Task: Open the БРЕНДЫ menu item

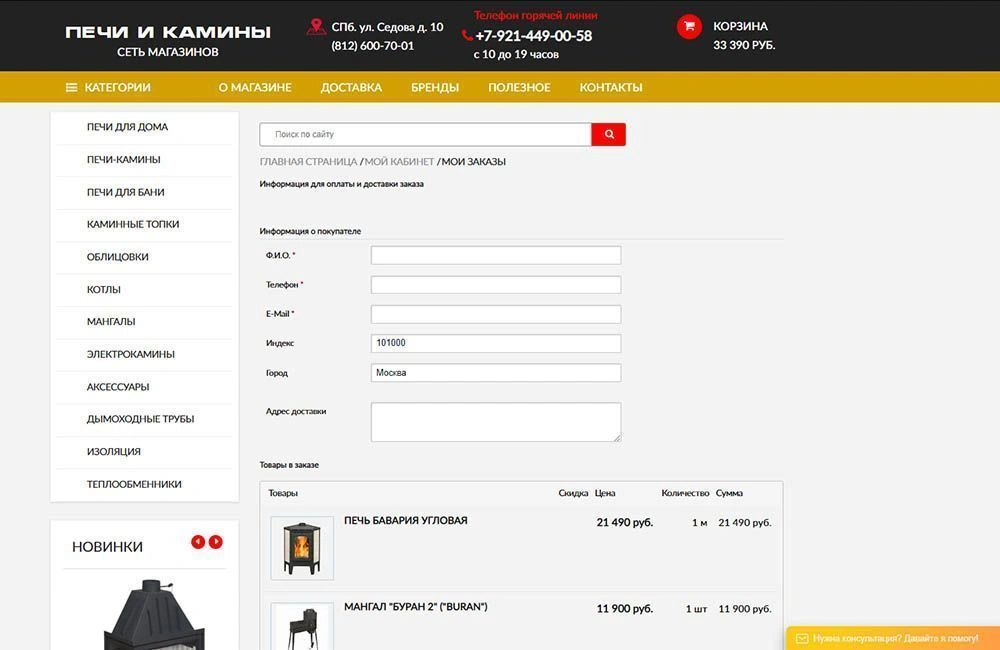Action: pos(437,87)
